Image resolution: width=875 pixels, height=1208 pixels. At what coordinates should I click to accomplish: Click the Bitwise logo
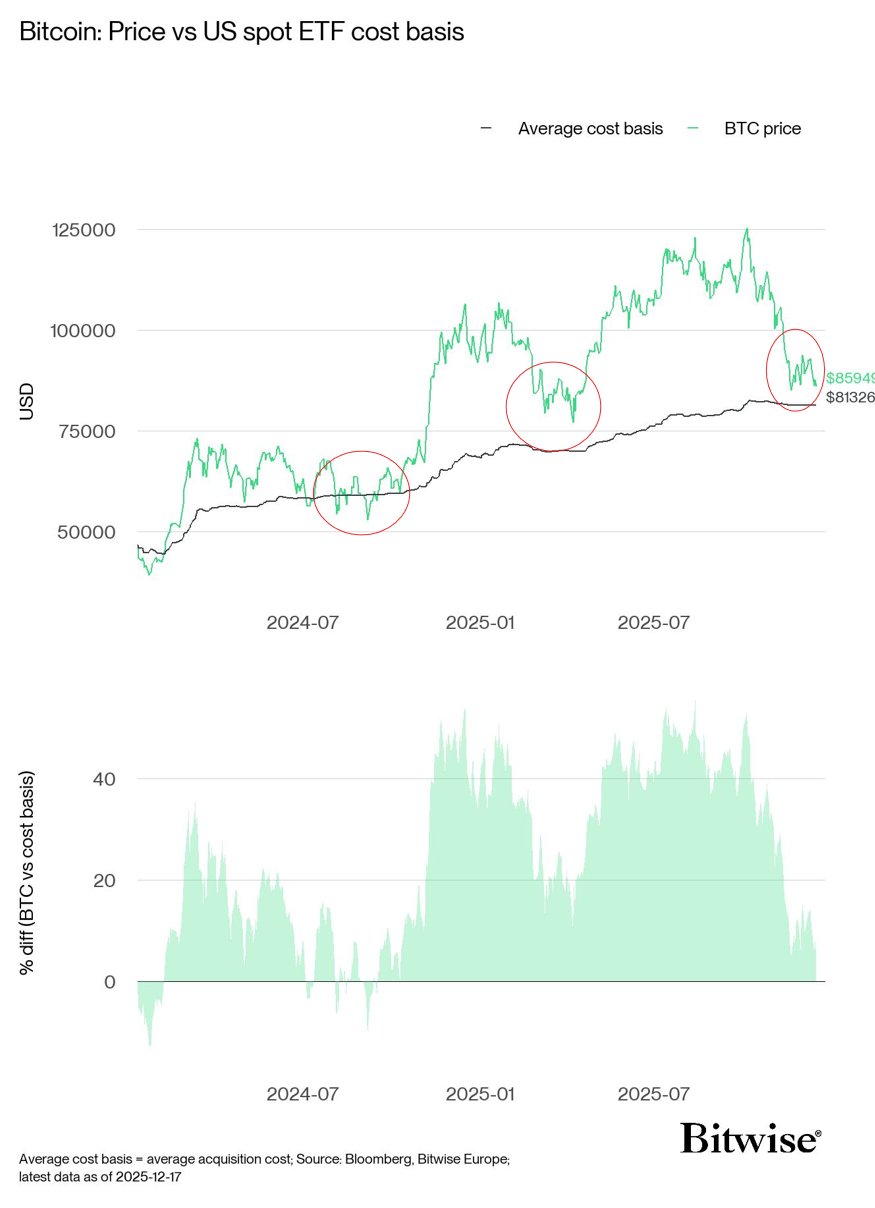tap(751, 1138)
